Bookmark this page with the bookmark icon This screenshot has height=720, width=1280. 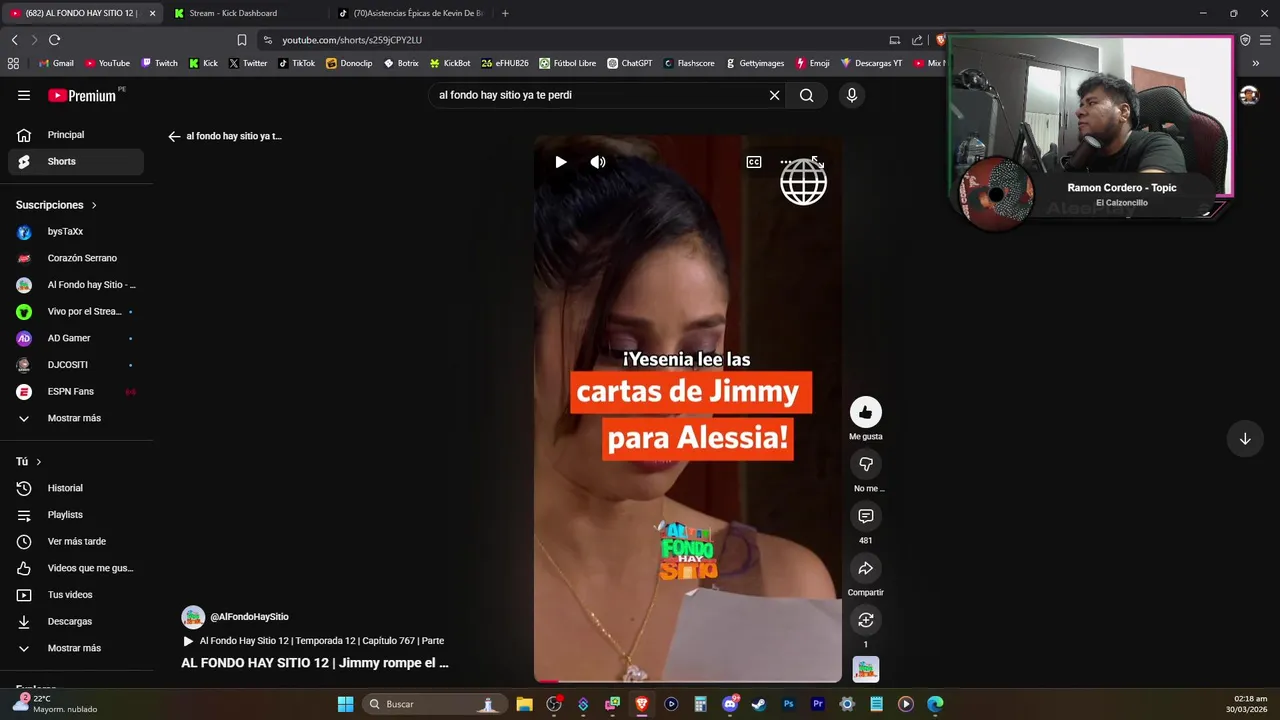click(x=241, y=40)
